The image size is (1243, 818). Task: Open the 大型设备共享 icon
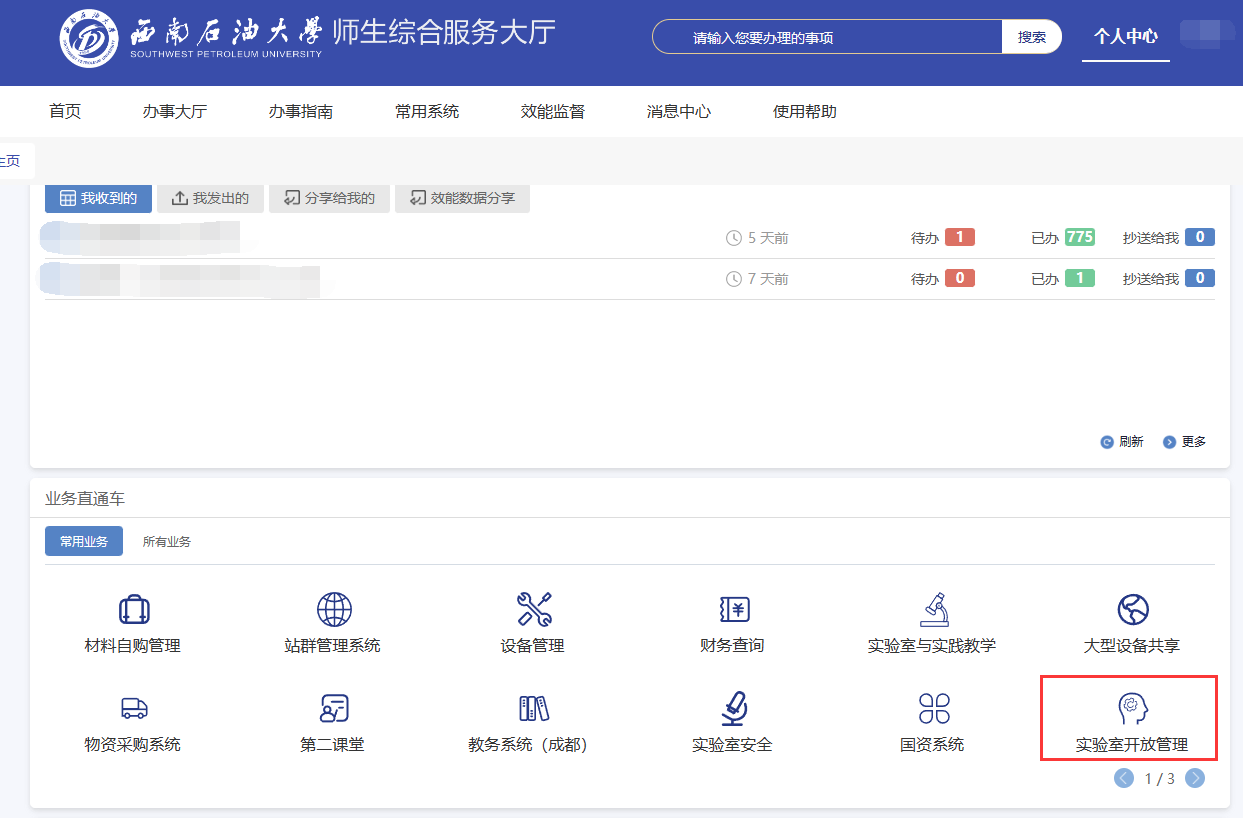tap(1132, 609)
